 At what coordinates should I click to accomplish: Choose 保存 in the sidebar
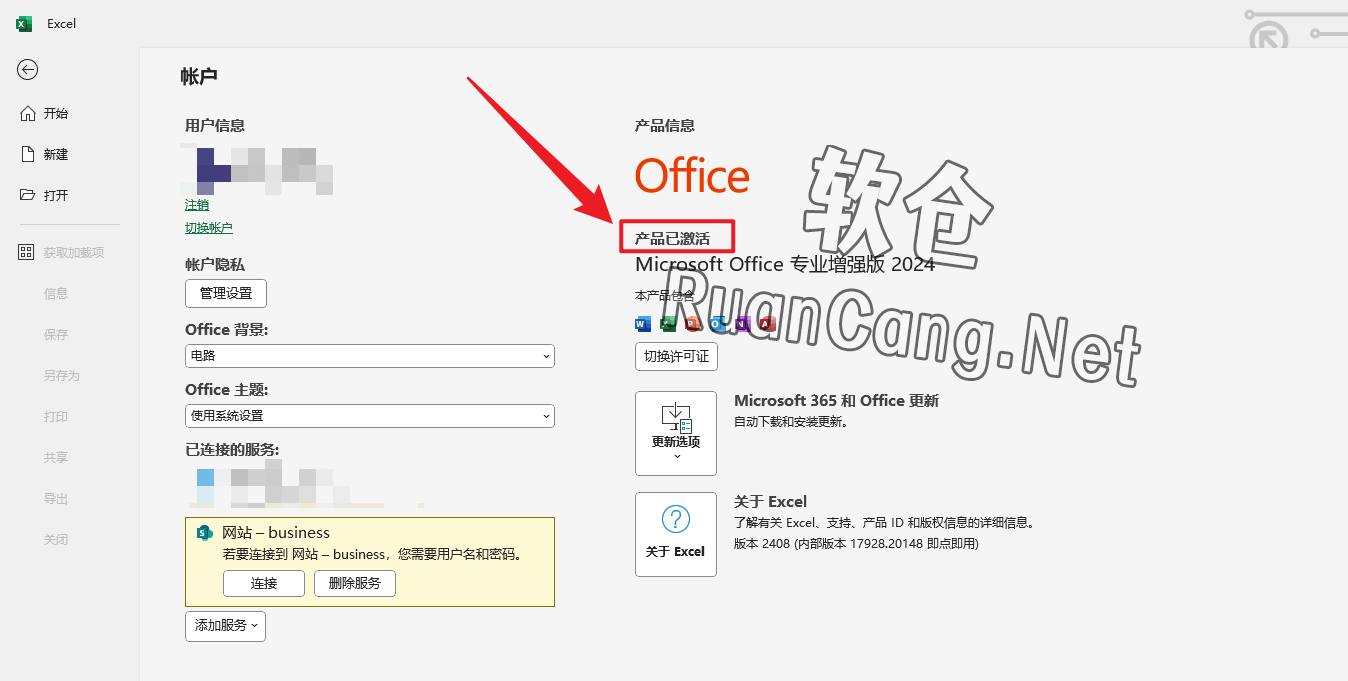tap(56, 335)
